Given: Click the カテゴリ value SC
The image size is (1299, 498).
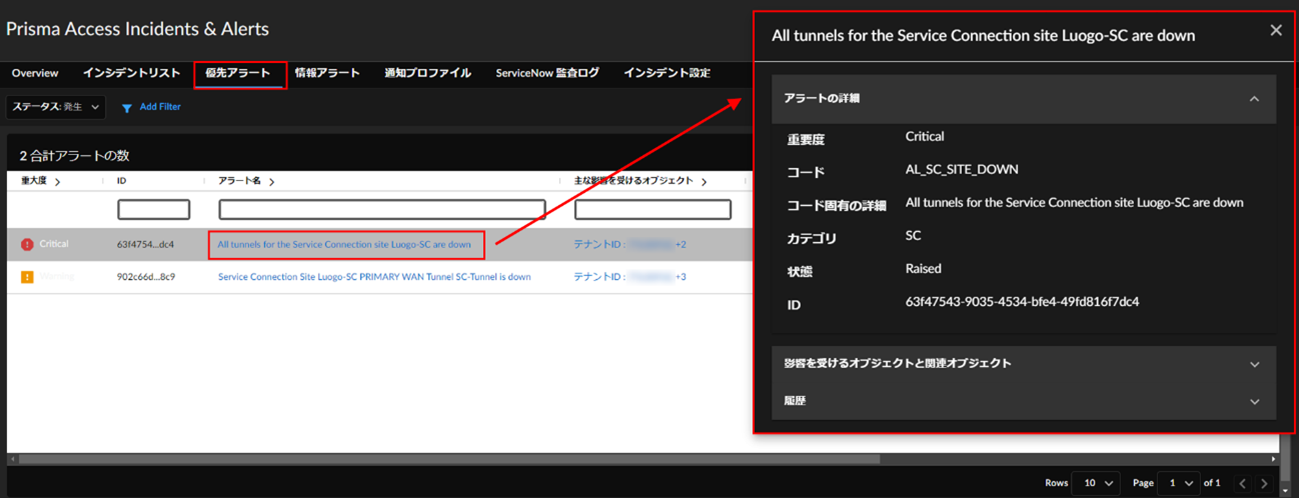Looking at the screenshot, I should pos(913,235).
